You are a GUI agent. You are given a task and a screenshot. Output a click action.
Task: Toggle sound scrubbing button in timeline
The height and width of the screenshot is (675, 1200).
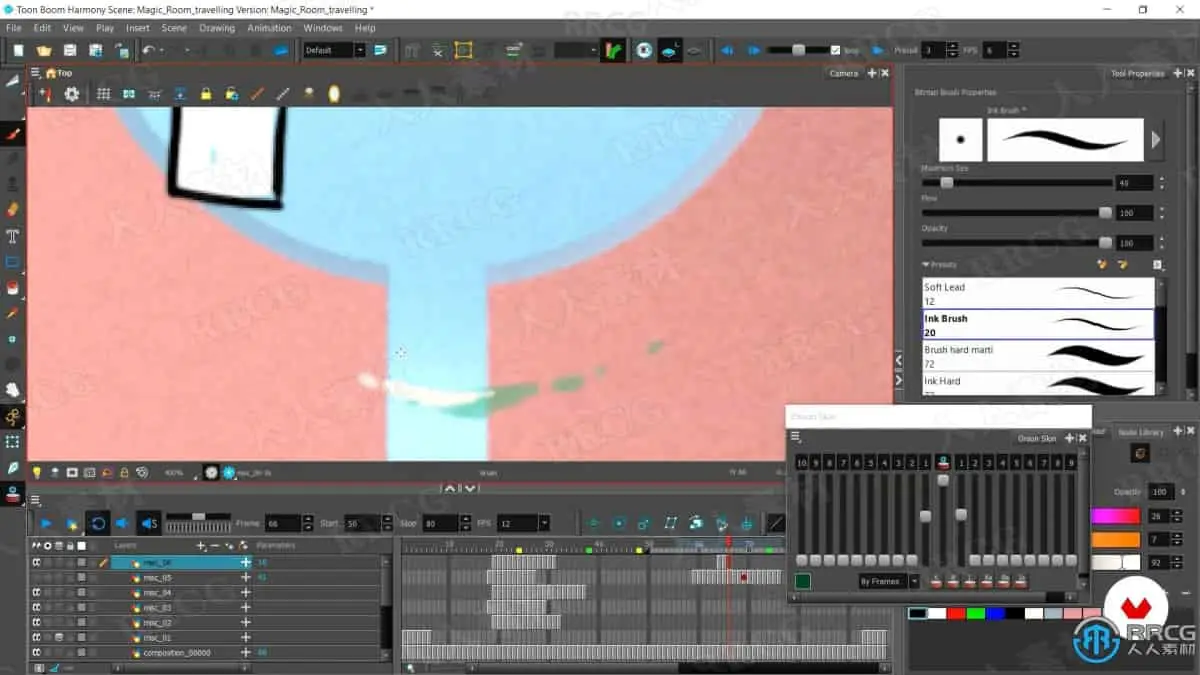(x=149, y=523)
